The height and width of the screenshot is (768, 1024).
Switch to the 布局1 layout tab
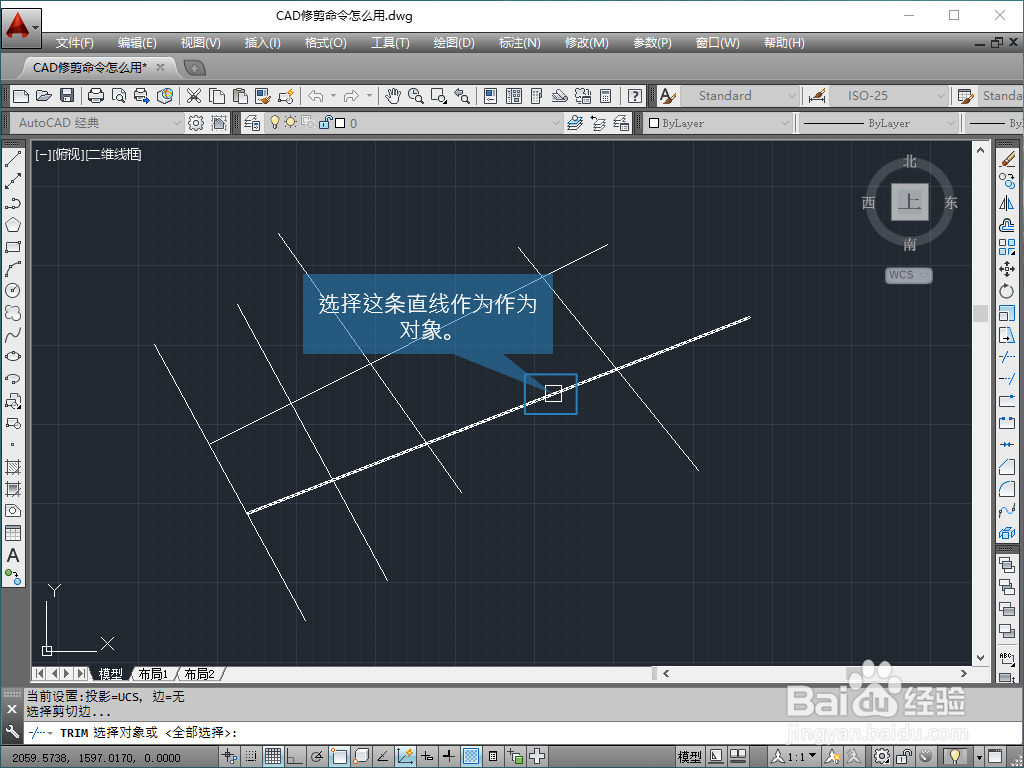153,674
